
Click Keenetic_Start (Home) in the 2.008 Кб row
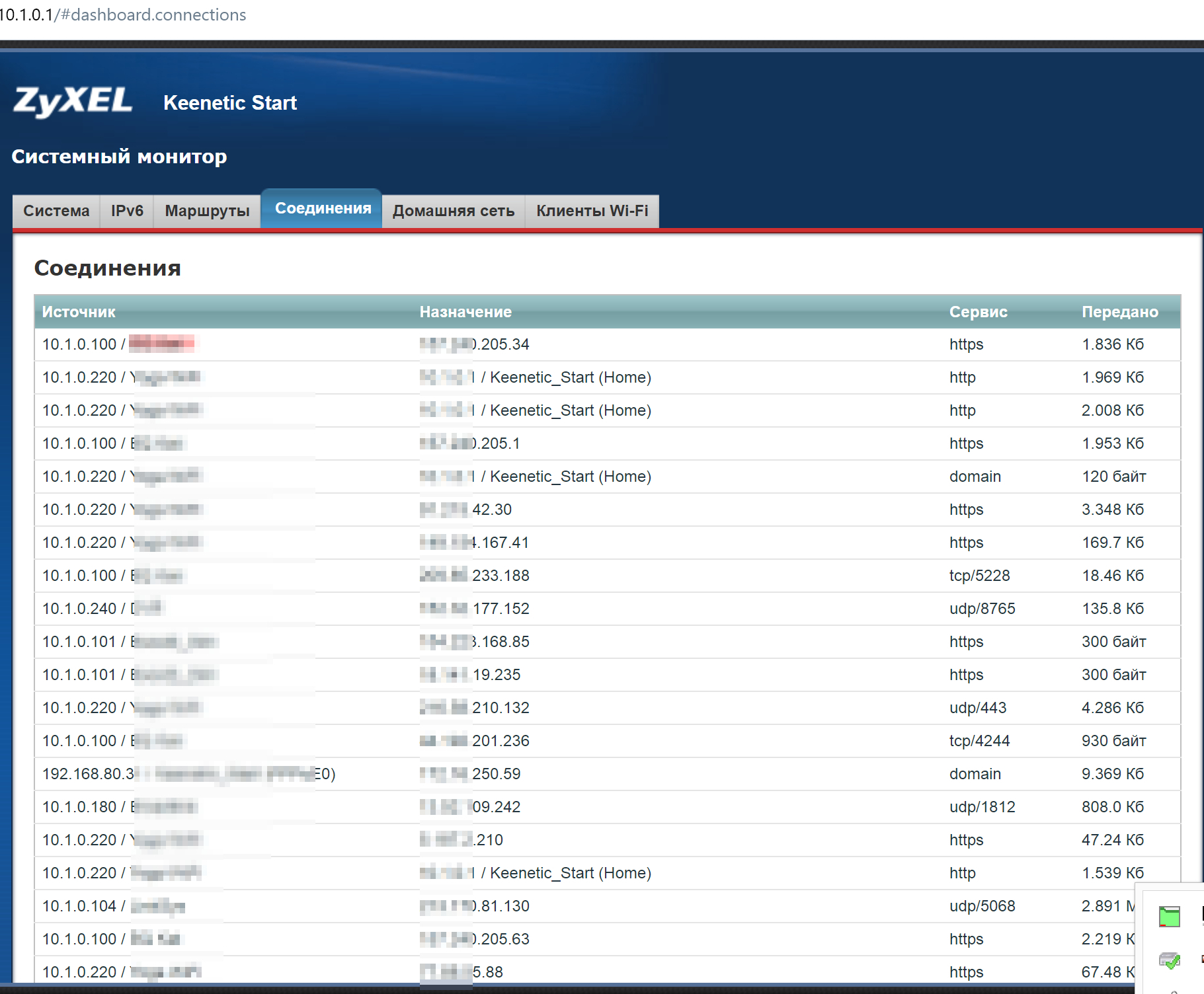[x=571, y=410]
